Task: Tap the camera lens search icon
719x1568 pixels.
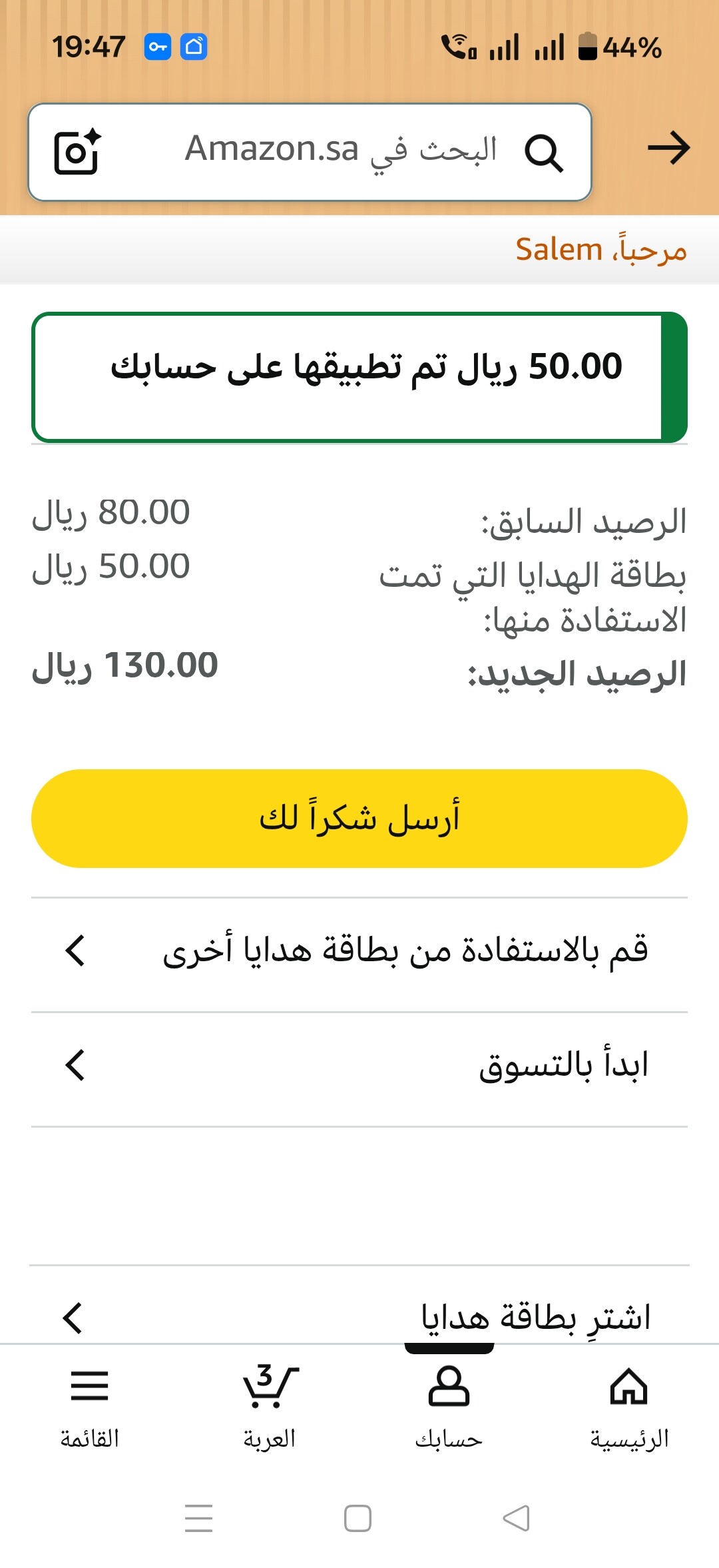Action: pyautogui.click(x=77, y=152)
